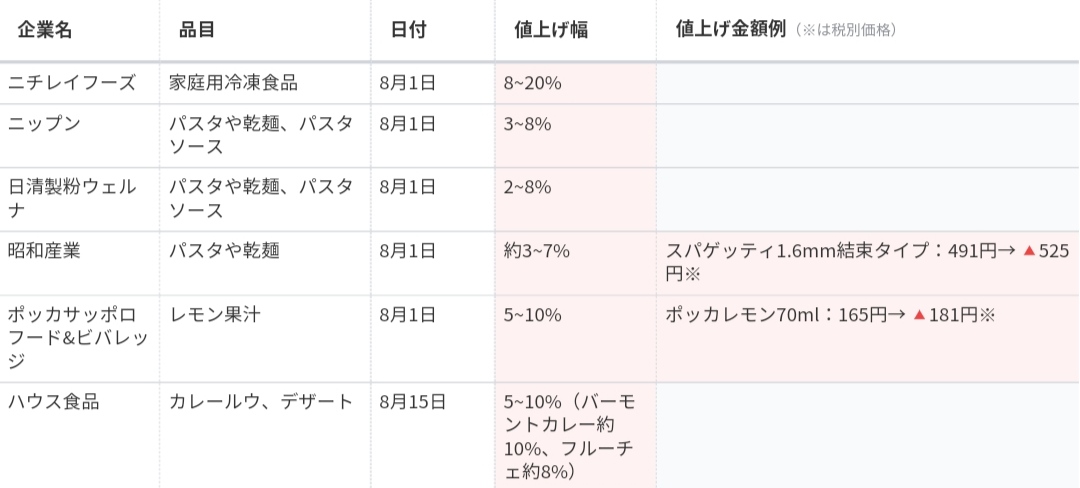Click the red triangle before 181円
Screen dimensions: 1080x488
pyautogui.click(x=919, y=315)
